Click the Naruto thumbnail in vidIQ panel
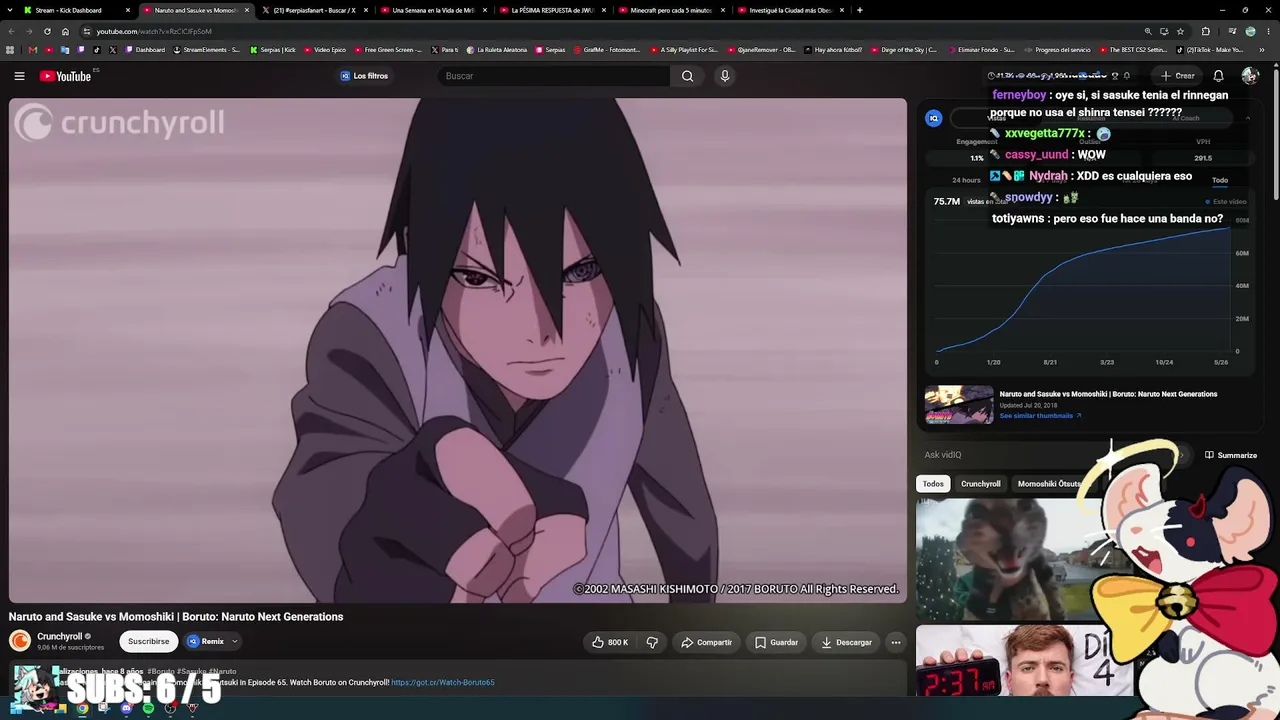1280x720 pixels. coord(959,405)
